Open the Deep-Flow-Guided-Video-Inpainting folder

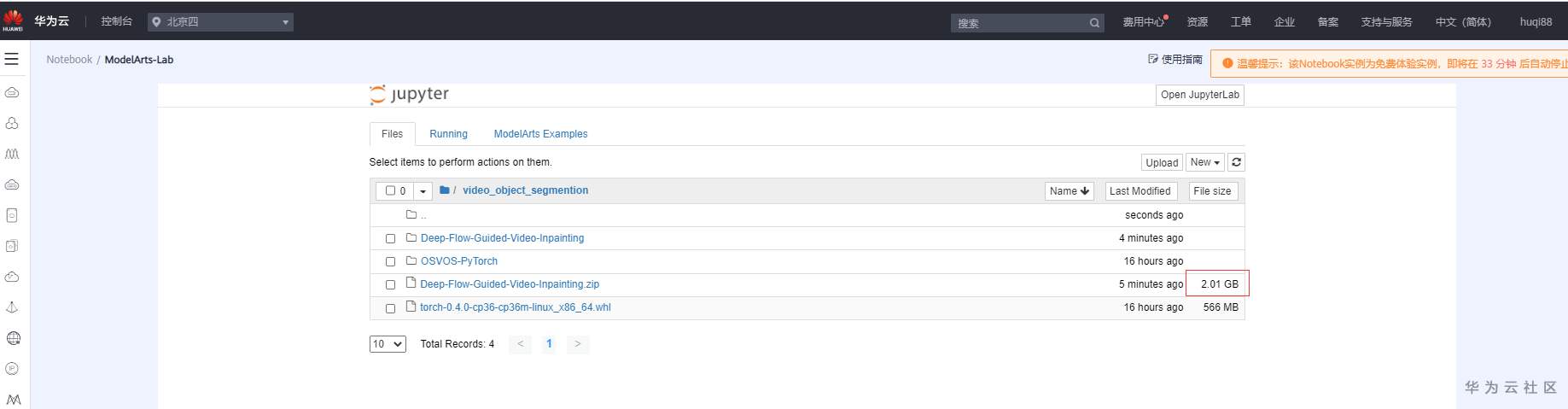click(502, 238)
